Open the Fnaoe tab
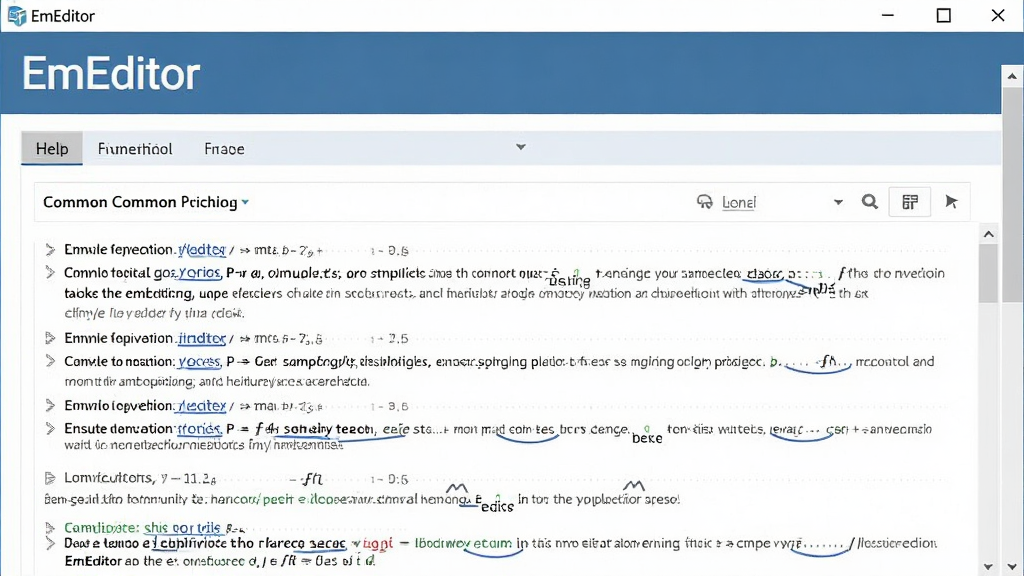The image size is (1024, 576). coord(224,149)
